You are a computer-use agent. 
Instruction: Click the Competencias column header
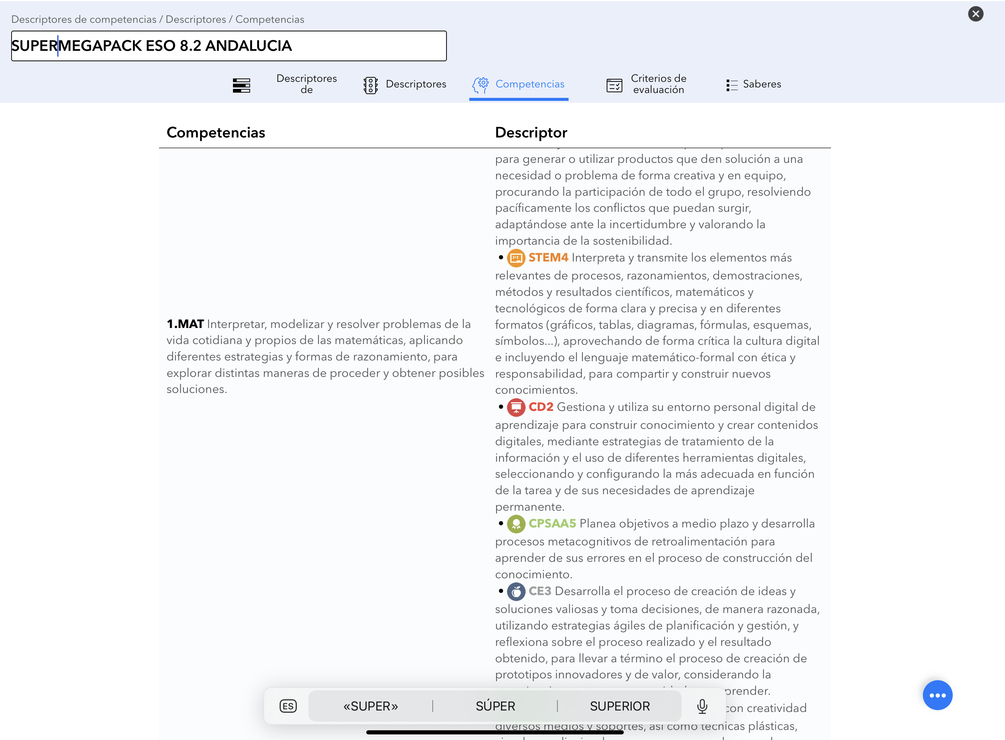215,133
